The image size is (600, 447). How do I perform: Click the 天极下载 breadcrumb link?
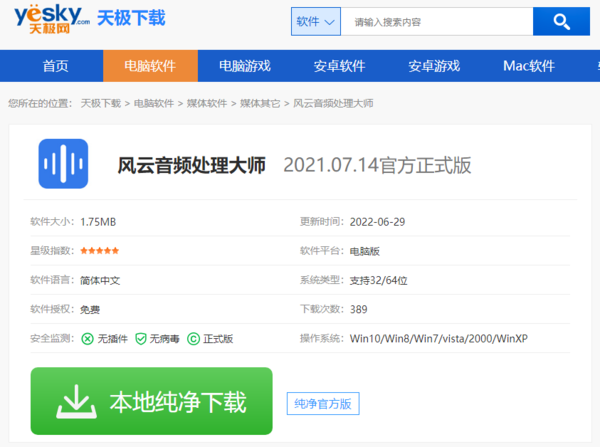(x=101, y=103)
